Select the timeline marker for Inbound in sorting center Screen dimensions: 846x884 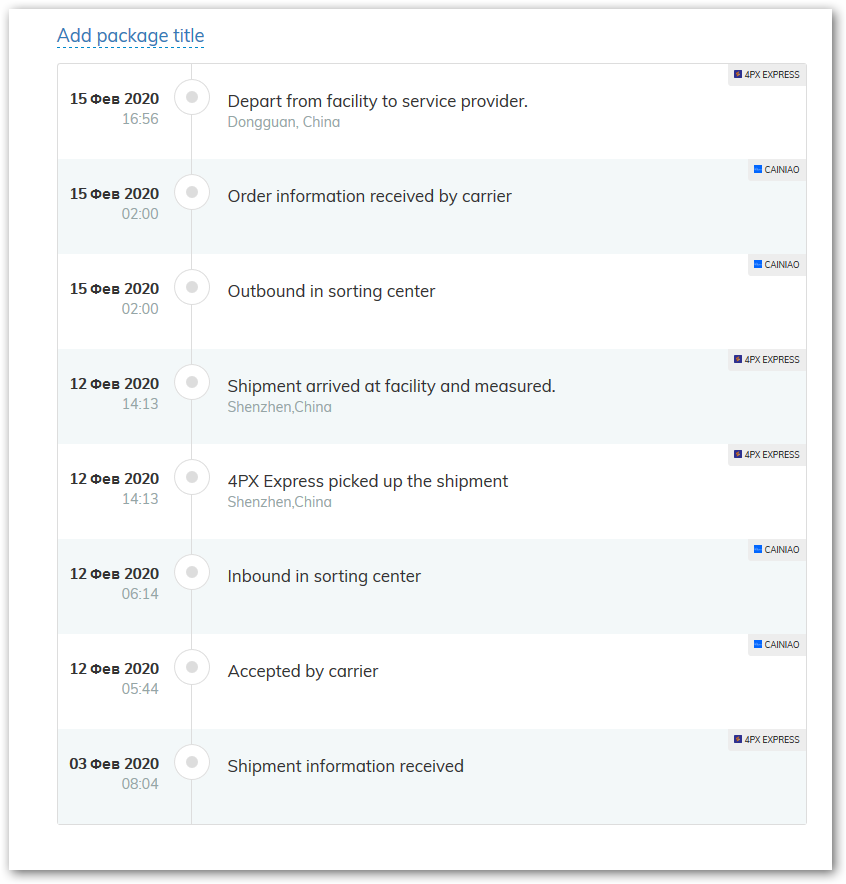(192, 572)
